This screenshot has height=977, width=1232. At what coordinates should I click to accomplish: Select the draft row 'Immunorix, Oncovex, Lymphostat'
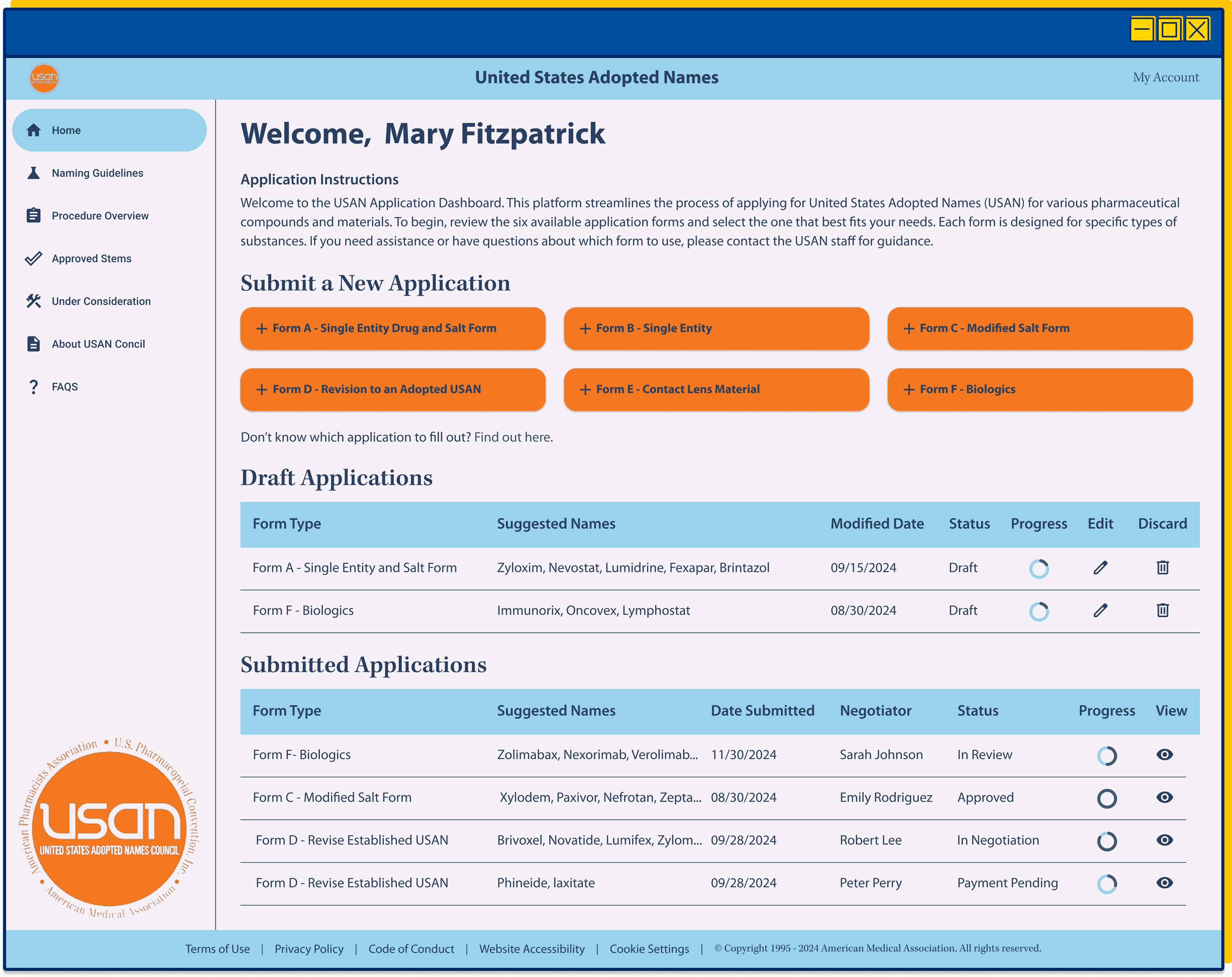click(x=720, y=611)
